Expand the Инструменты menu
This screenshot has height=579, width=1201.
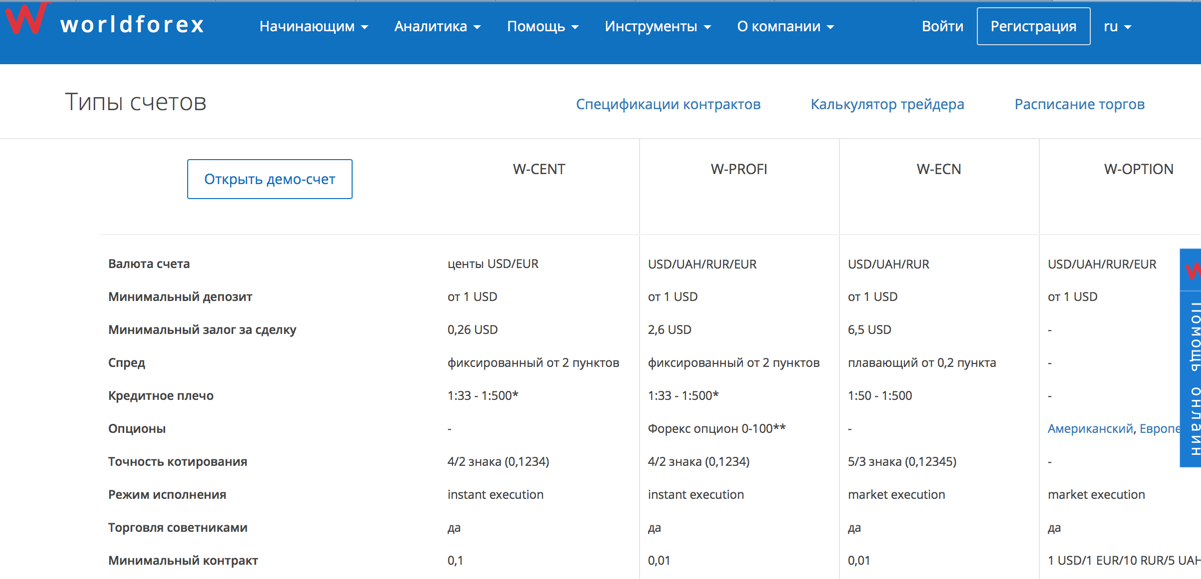tap(657, 26)
